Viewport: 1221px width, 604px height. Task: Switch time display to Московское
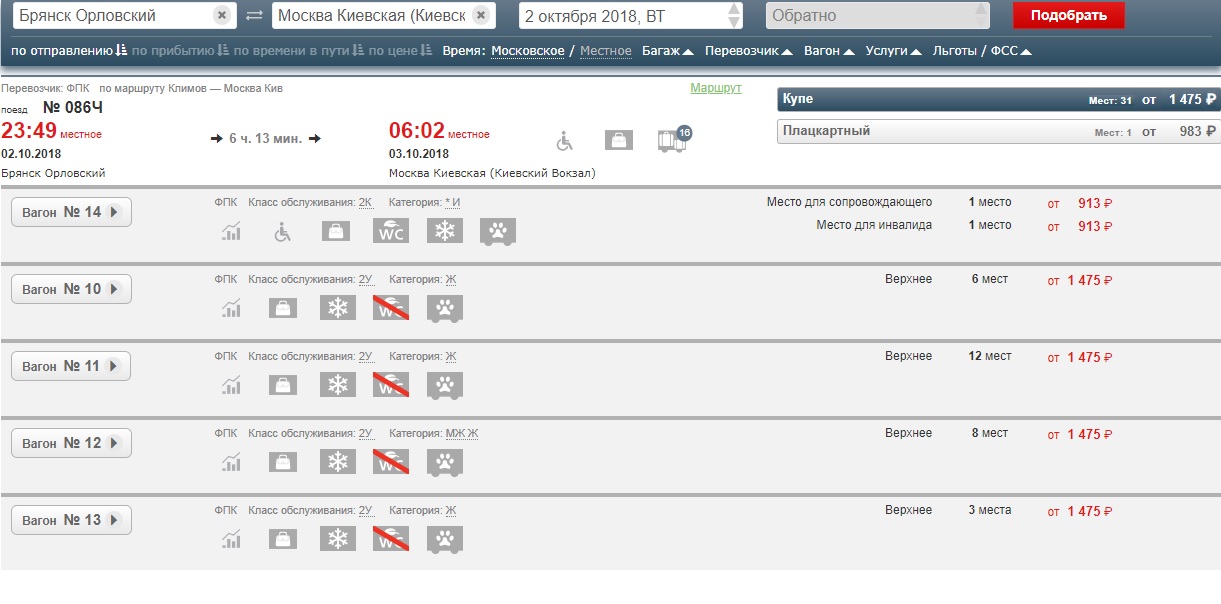click(527, 50)
